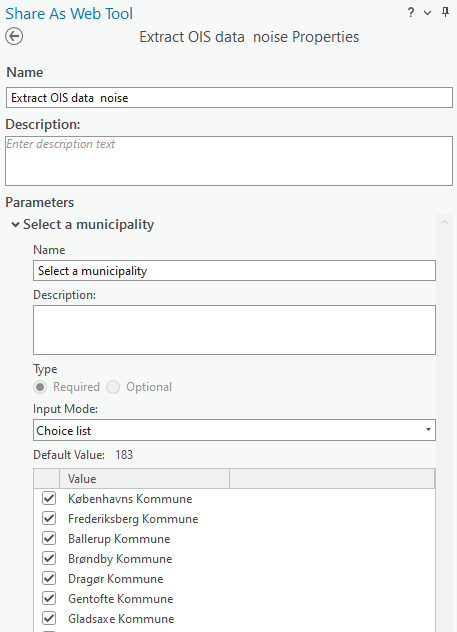Select the Required radio button
Image resolution: width=457 pixels, height=632 pixels.
click(x=40, y=387)
